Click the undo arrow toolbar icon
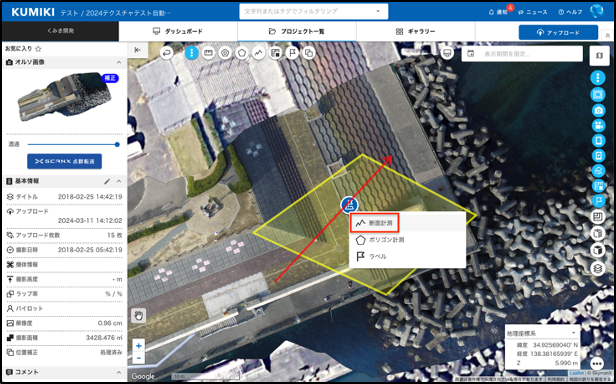Screen dimensions: 616x384 [x=167, y=53]
